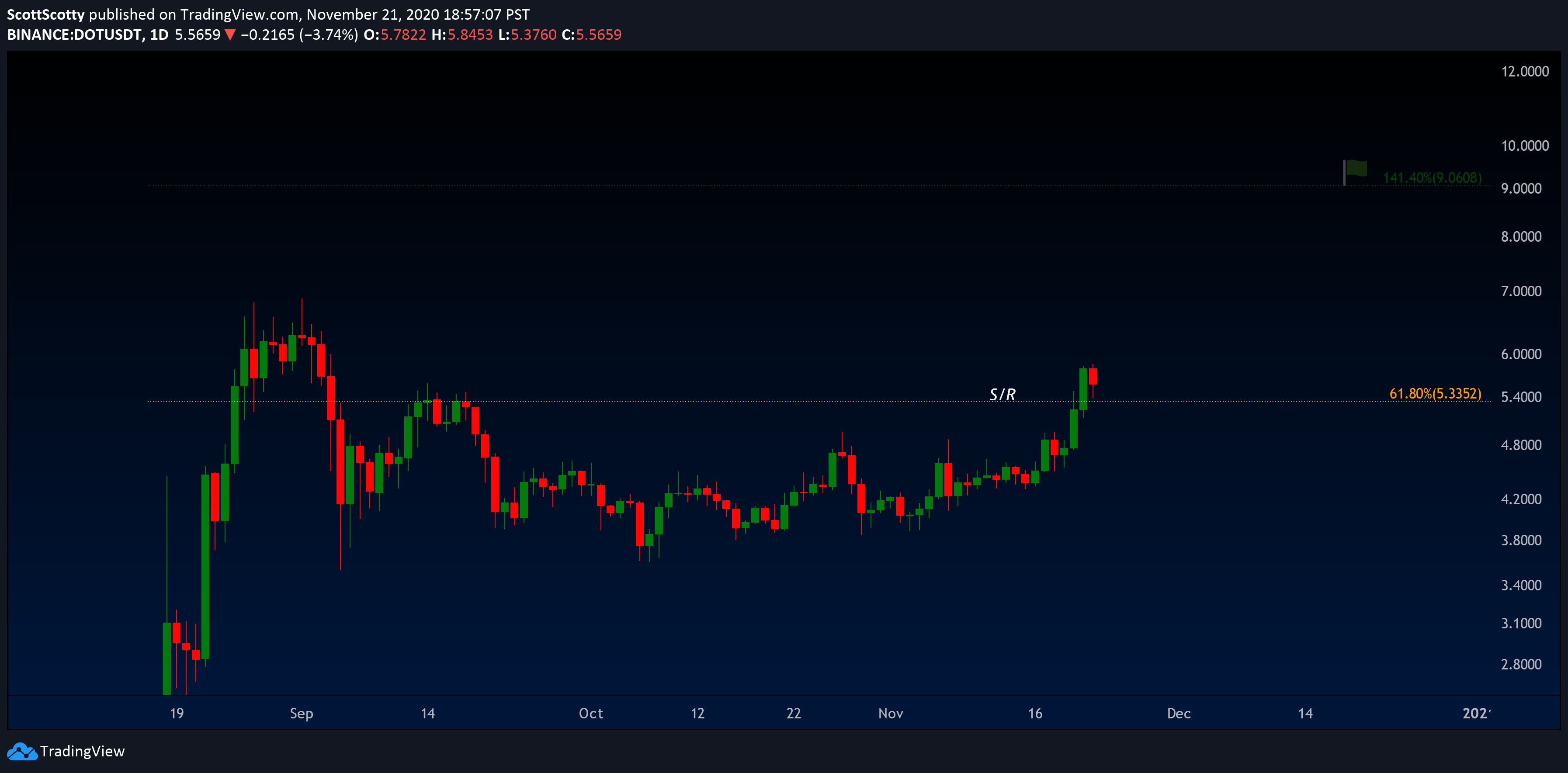Click the −0.2165 (−3.74%) change value
The width and height of the screenshot is (1568, 773).
coord(299,35)
